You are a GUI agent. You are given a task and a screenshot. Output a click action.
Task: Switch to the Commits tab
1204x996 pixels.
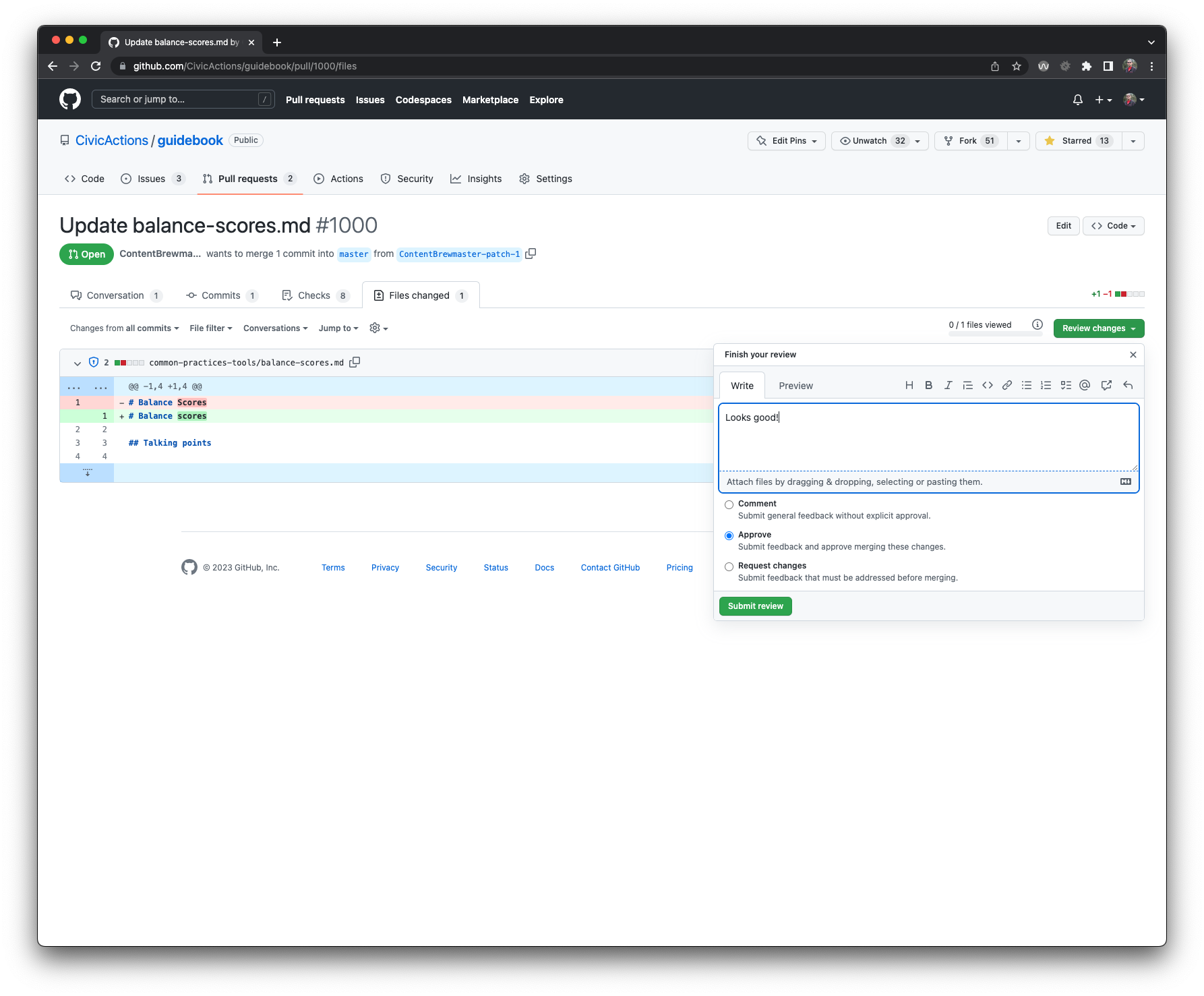tap(221, 295)
